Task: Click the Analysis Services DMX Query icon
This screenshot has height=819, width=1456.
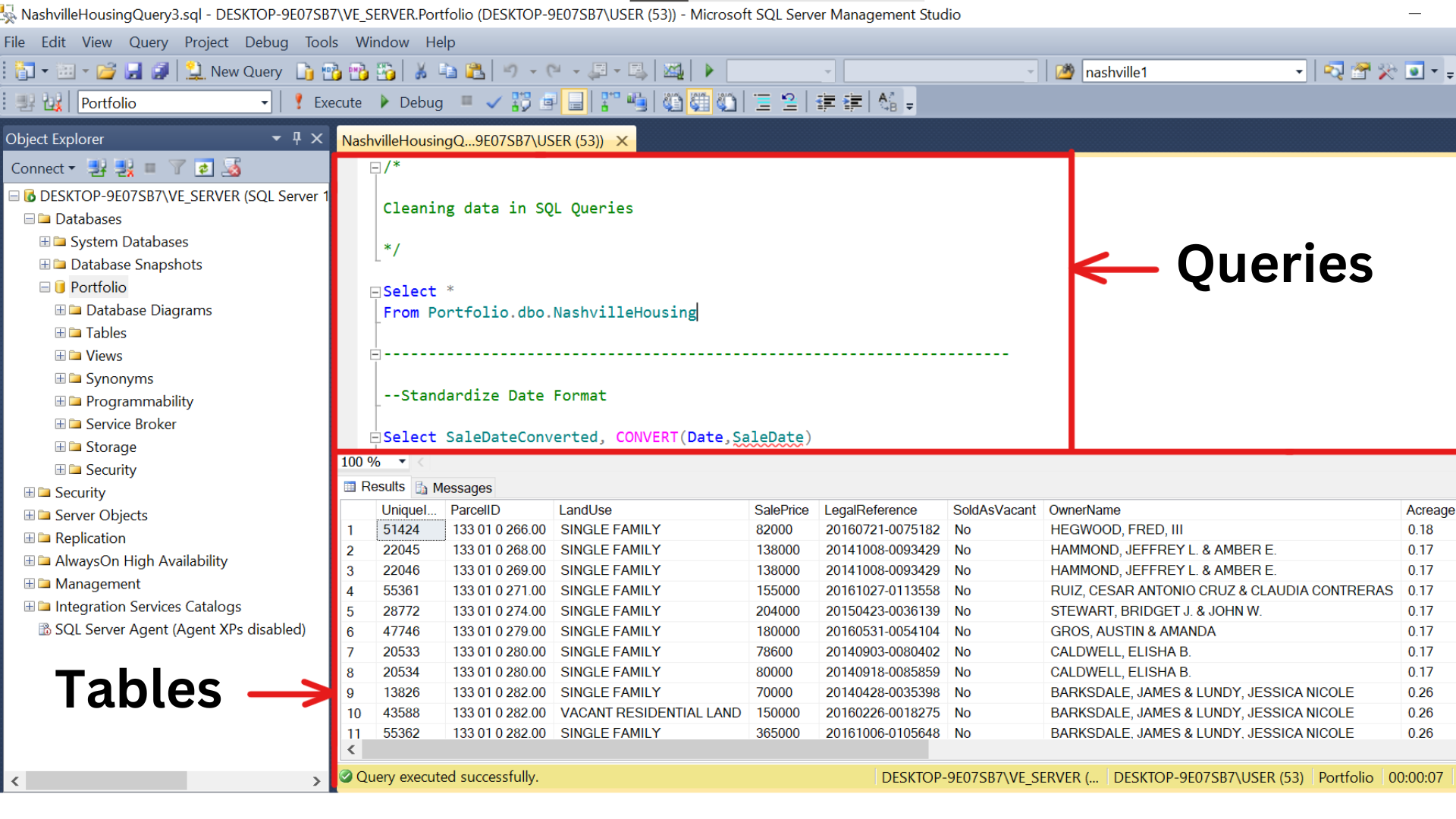Action: pyautogui.click(x=359, y=71)
